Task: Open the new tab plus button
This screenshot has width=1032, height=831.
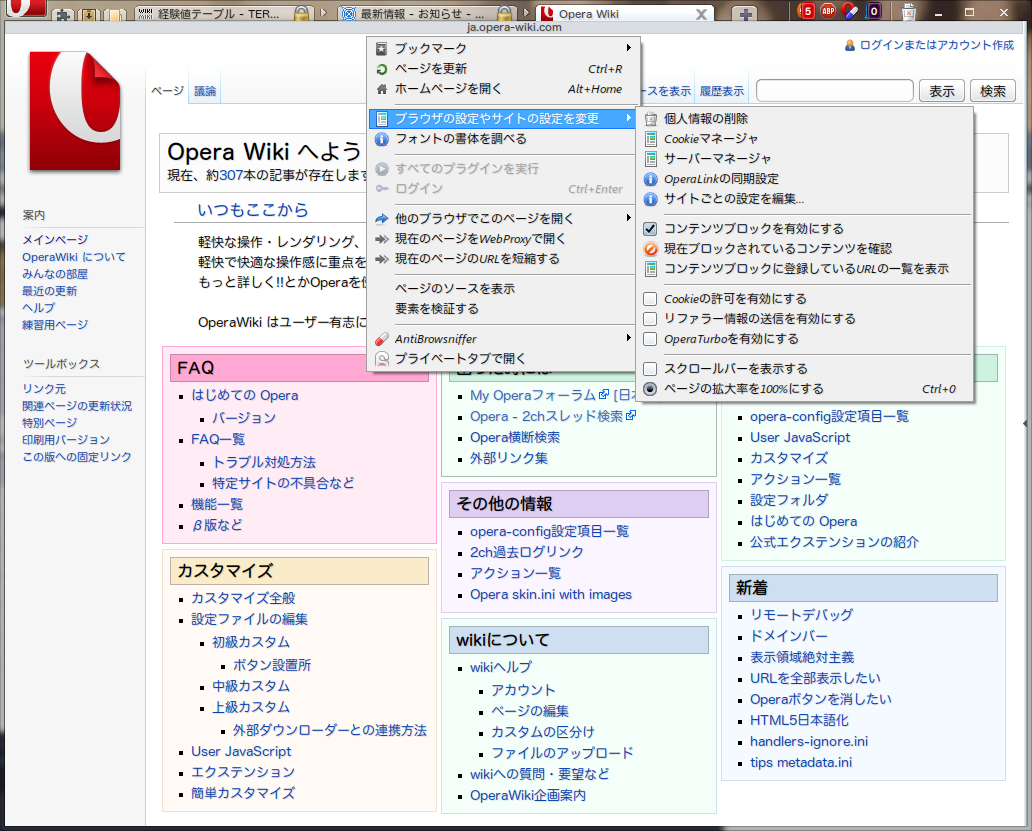Action: (746, 14)
